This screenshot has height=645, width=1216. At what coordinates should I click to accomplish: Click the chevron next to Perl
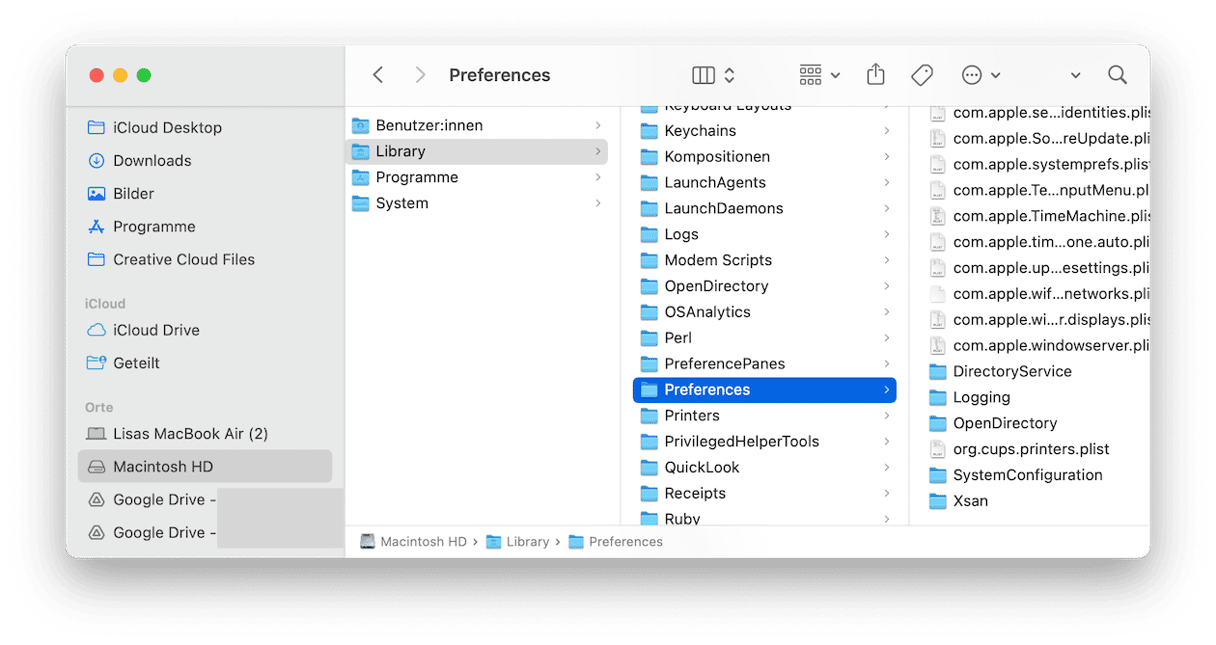(x=887, y=338)
